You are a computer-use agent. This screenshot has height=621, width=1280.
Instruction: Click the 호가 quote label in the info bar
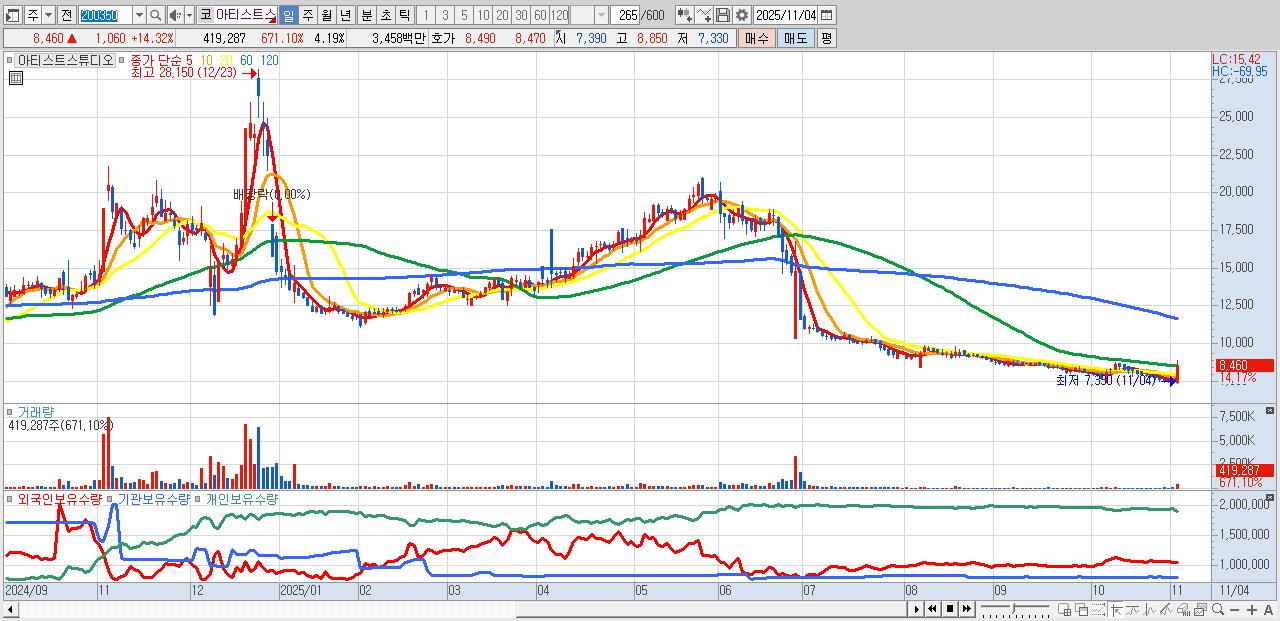point(442,38)
